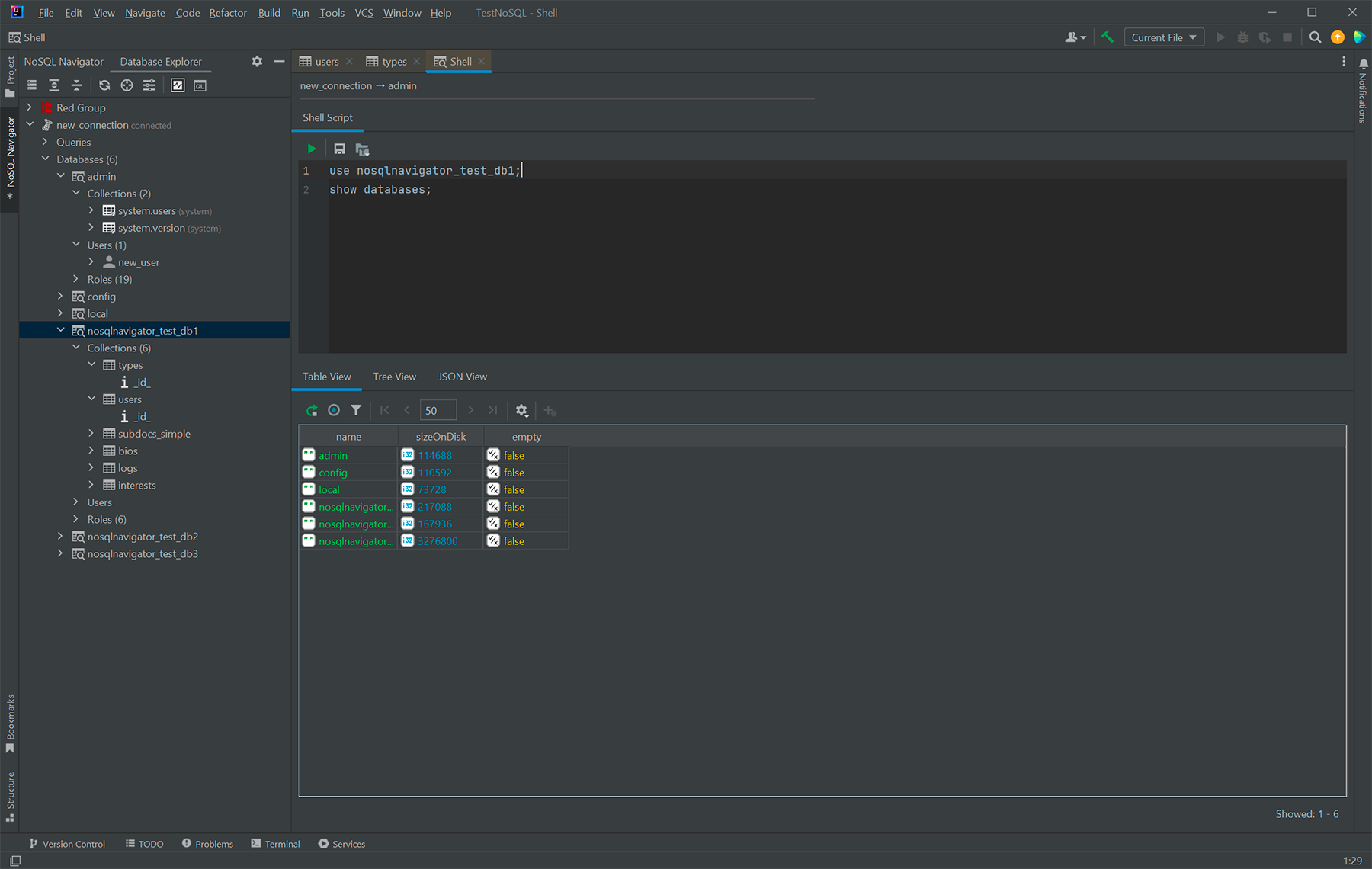
Task: Click the build hammer icon
Action: tap(1108, 37)
